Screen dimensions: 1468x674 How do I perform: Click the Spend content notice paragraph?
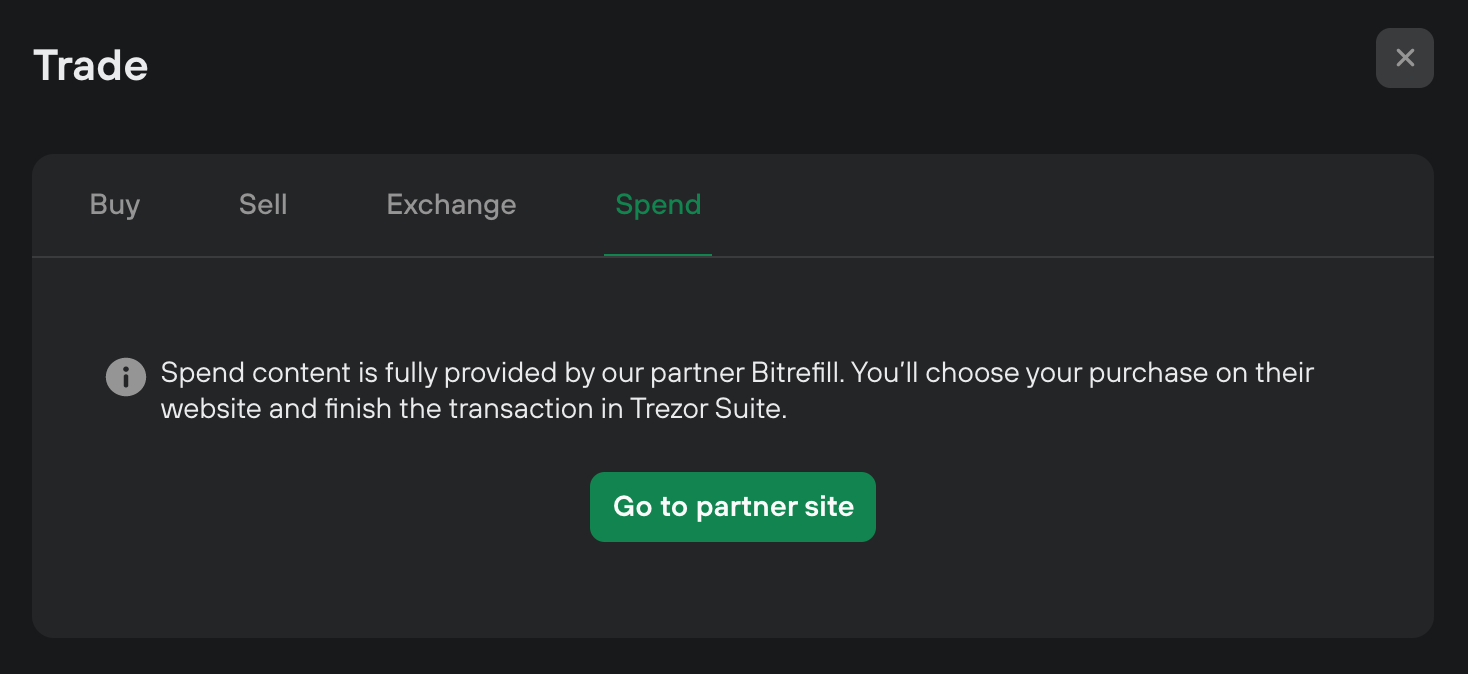(x=737, y=392)
